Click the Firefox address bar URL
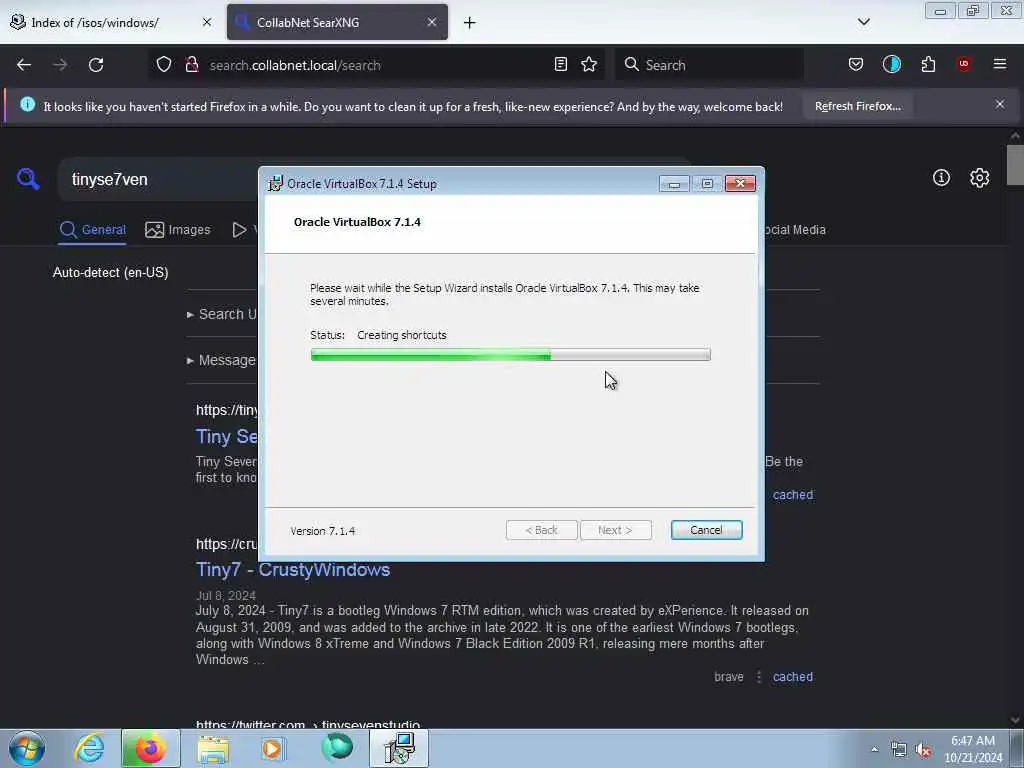The height and width of the screenshot is (768, 1024). pyautogui.click(x=295, y=65)
